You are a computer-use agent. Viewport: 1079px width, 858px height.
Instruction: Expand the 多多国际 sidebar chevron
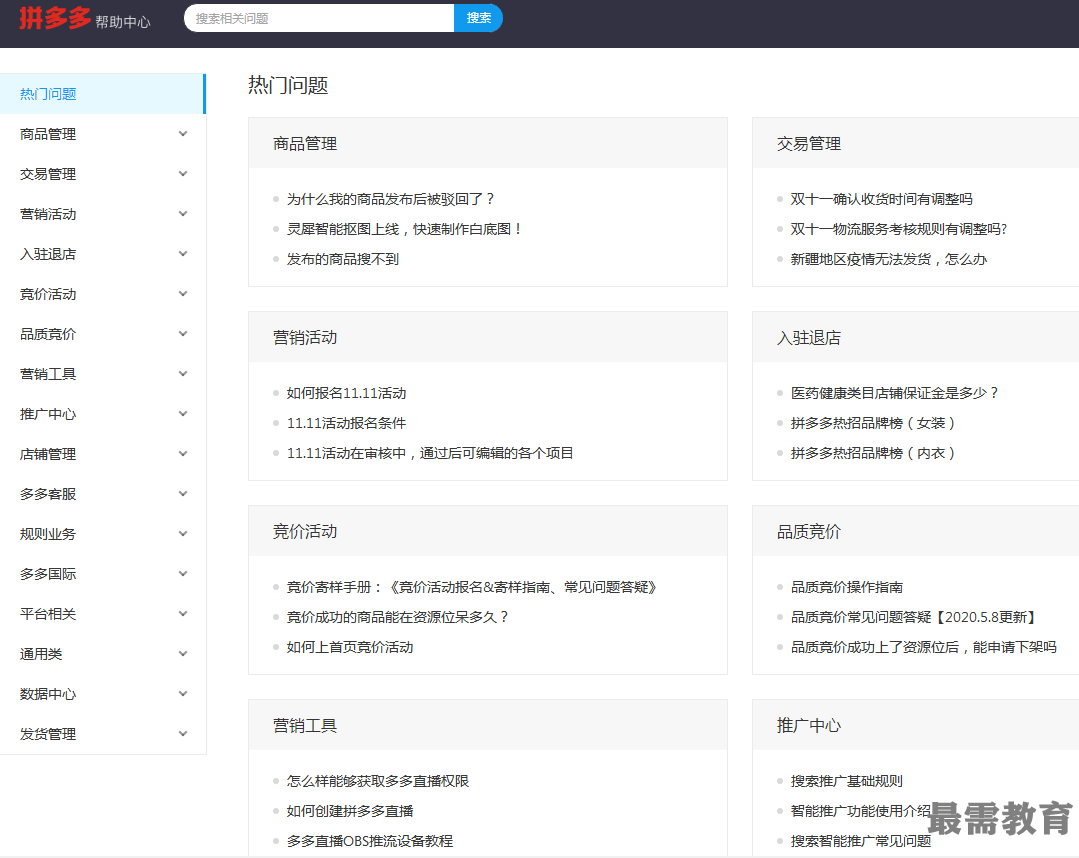coord(183,573)
